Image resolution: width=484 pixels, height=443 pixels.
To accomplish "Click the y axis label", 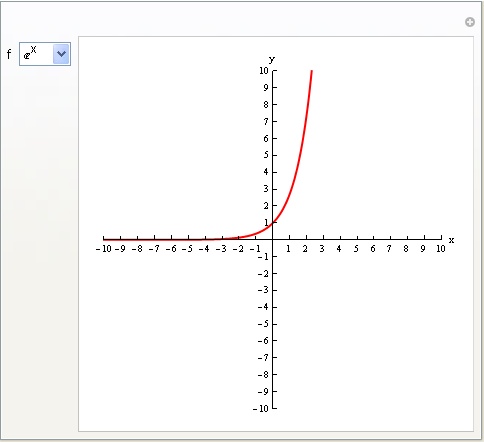I will pos(272,60).
